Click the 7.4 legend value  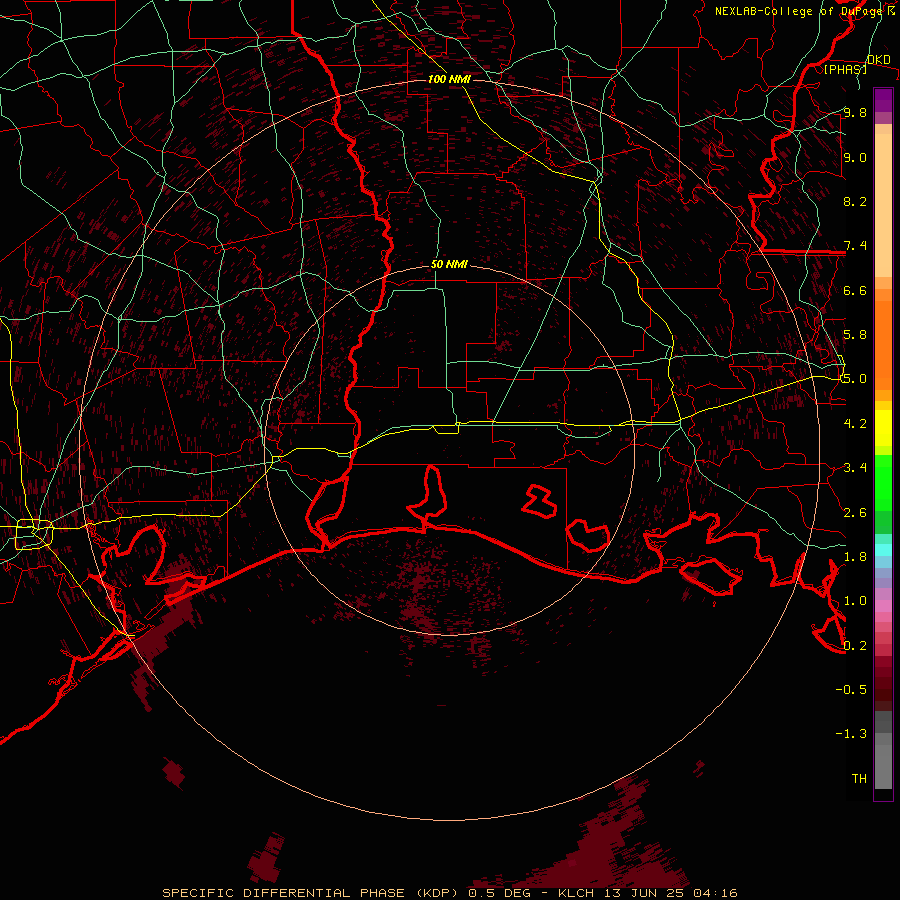855,246
